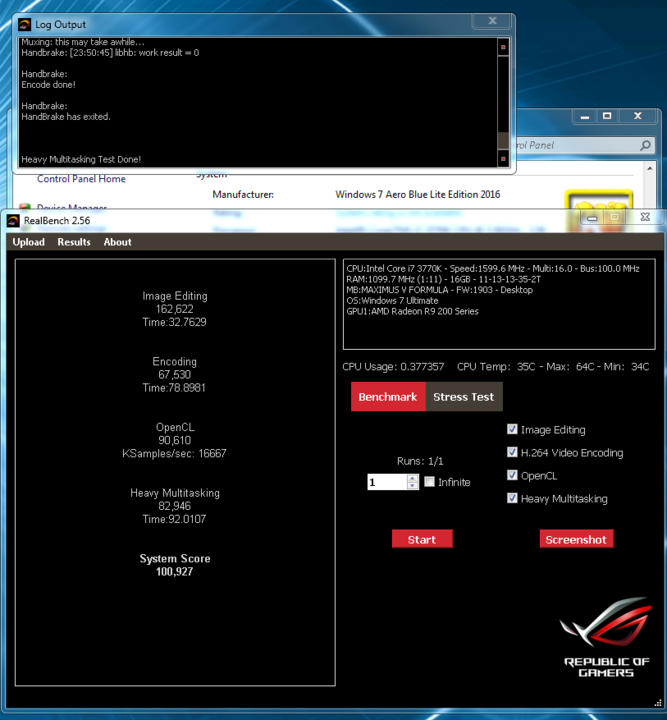Open the About menu in RealBench
The width and height of the screenshot is (667, 720).
(x=118, y=242)
